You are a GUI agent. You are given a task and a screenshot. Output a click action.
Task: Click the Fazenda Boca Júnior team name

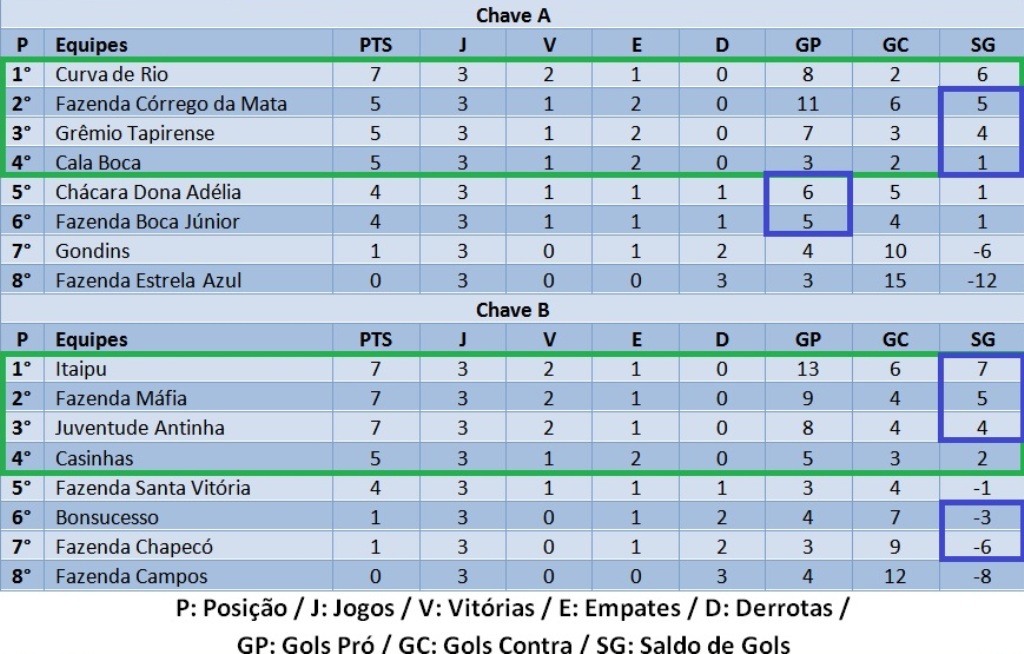[x=147, y=221]
